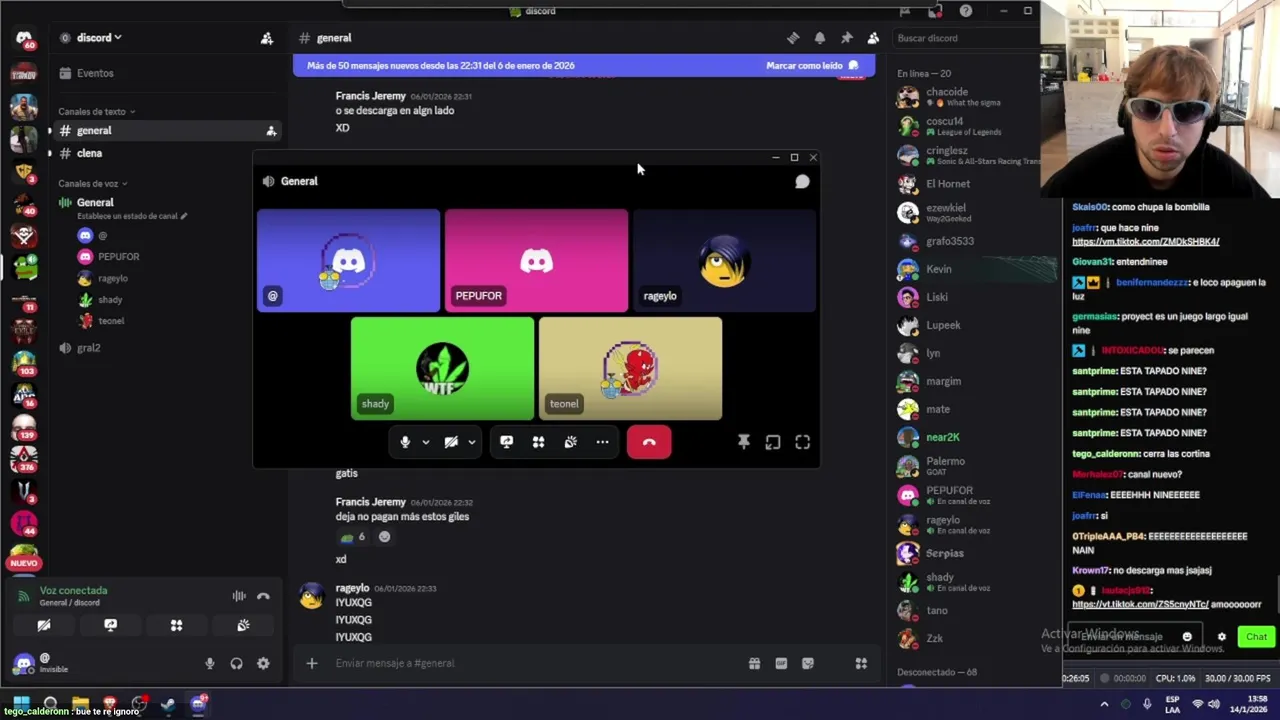Share your screen from call popup controls
This screenshot has width=1280, height=720.
pos(506,442)
